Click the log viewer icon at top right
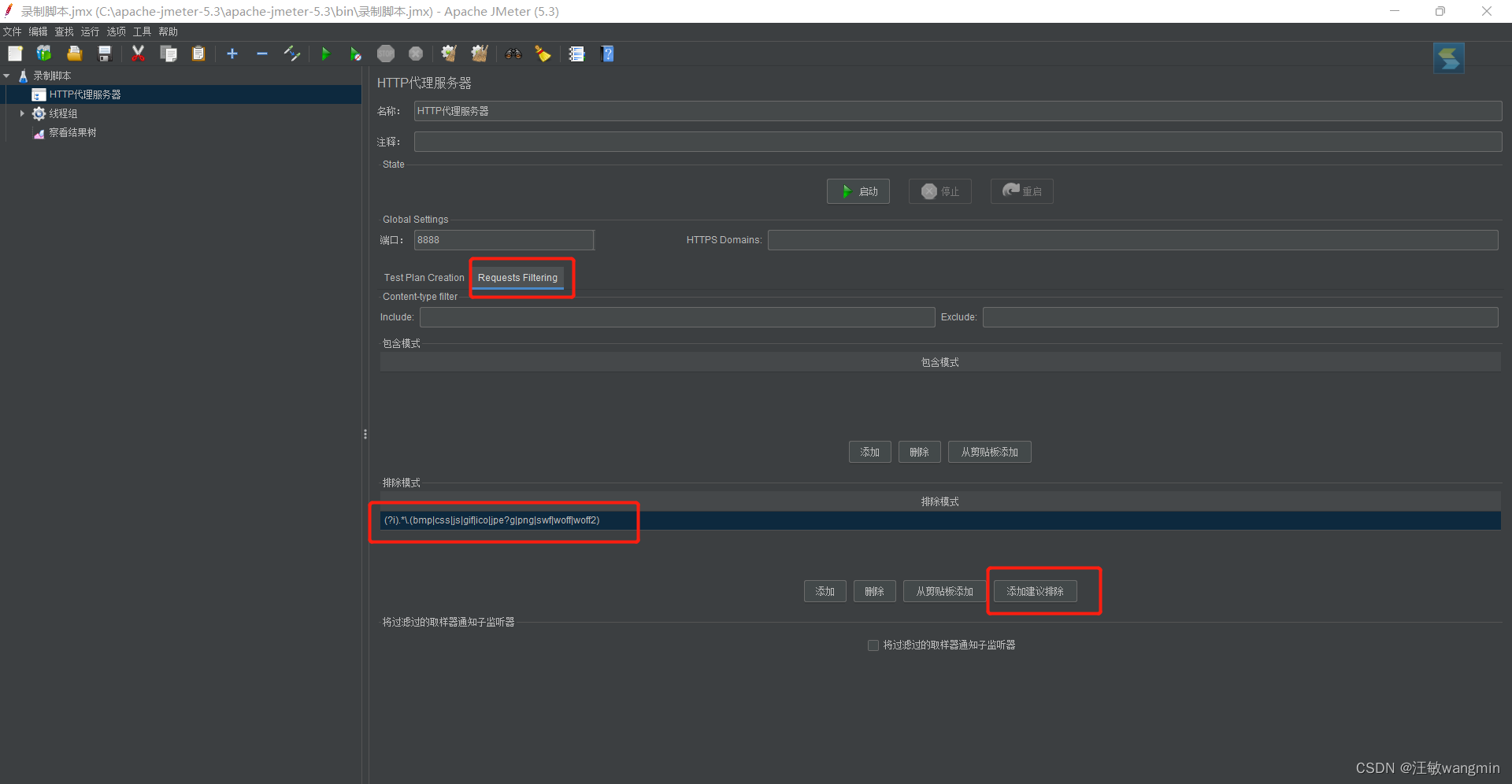 pos(1448,57)
